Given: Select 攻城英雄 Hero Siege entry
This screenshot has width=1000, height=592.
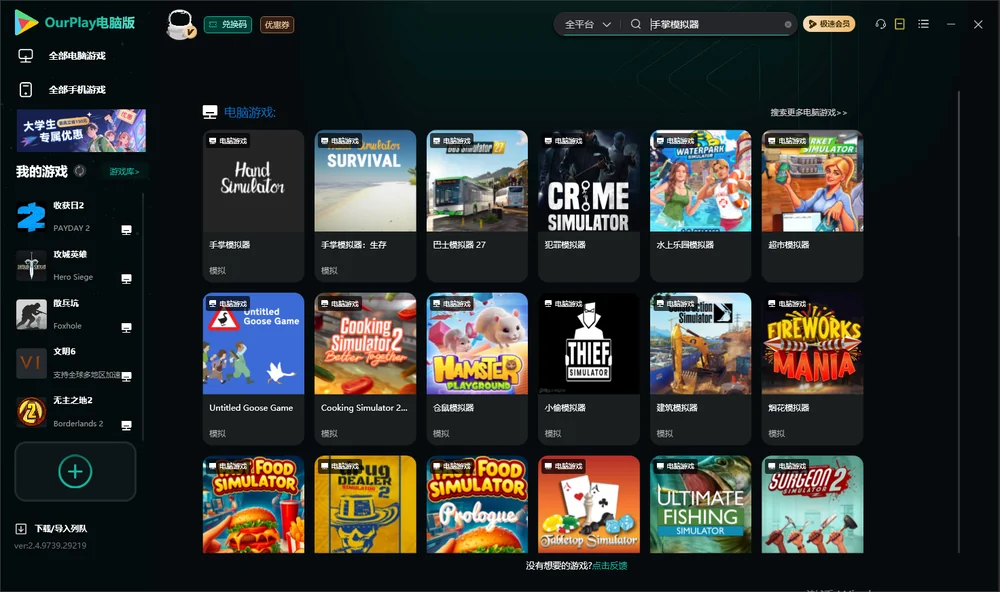Looking at the screenshot, I should (x=75, y=266).
